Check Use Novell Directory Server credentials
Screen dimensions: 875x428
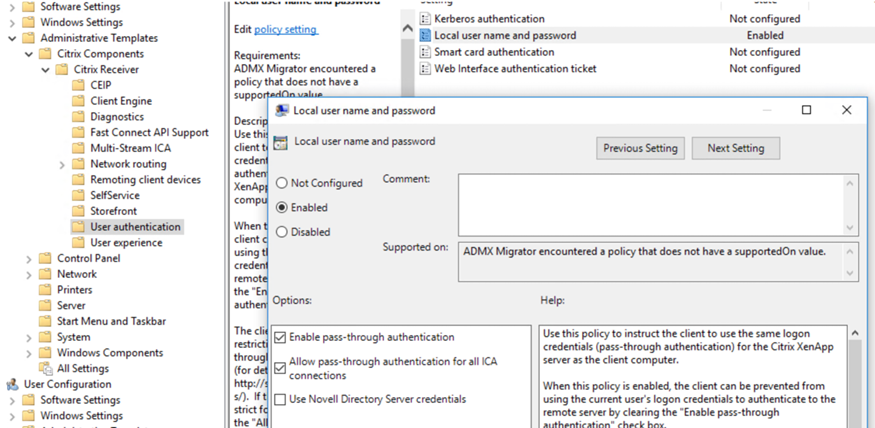click(x=280, y=400)
